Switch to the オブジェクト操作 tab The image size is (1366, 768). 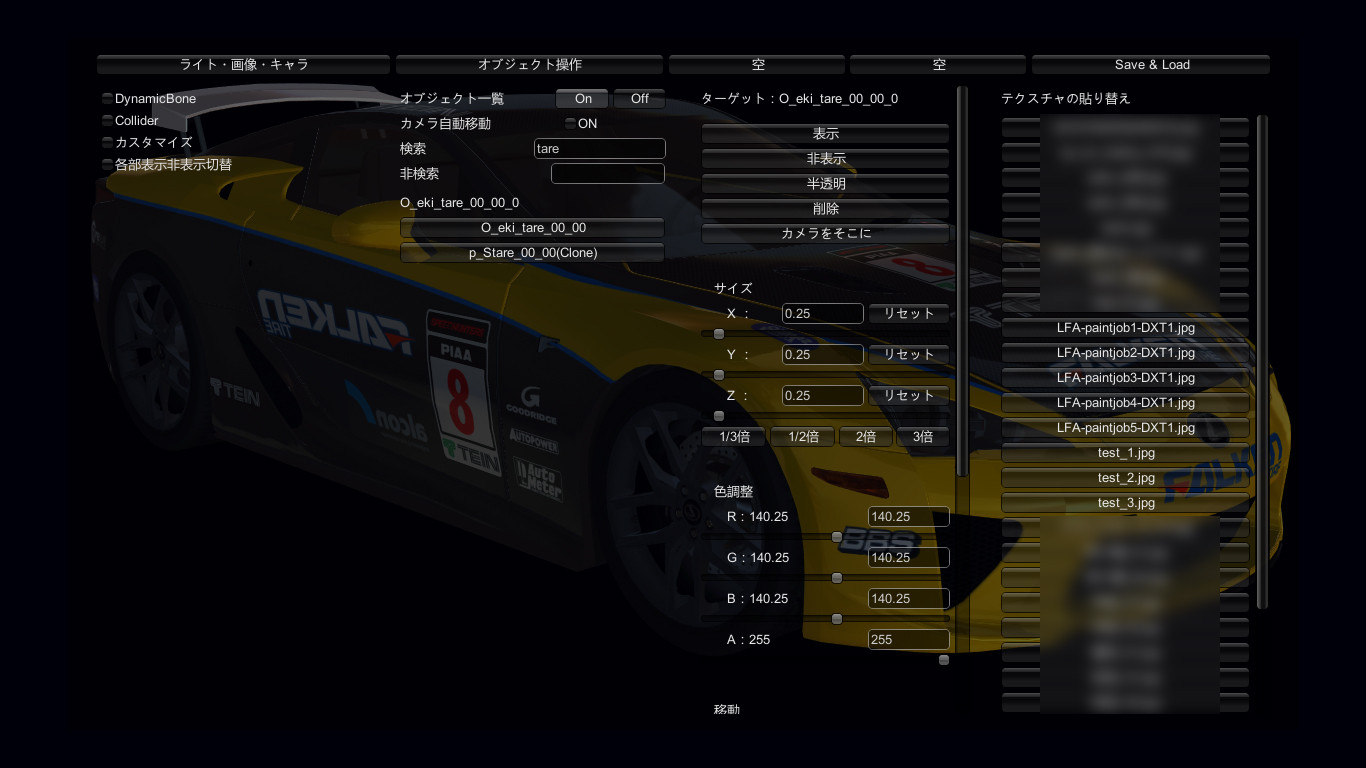coord(530,65)
